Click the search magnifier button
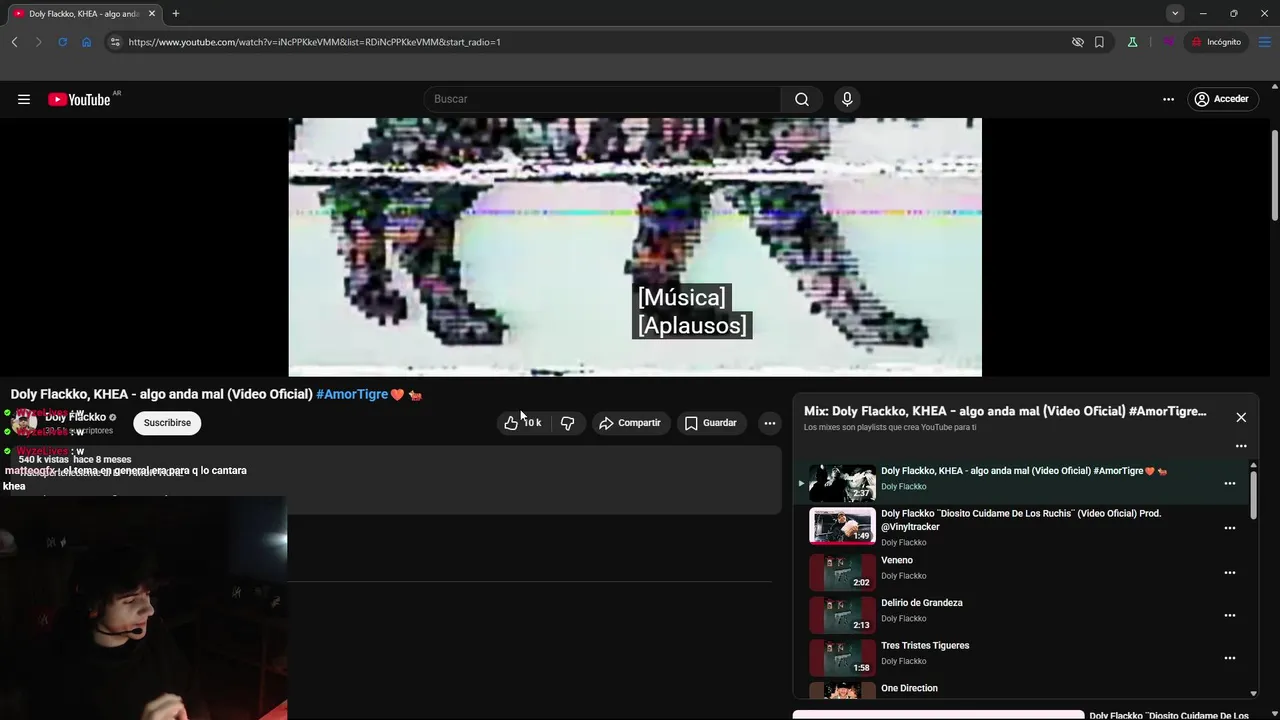Image resolution: width=1280 pixels, height=720 pixels. (802, 99)
